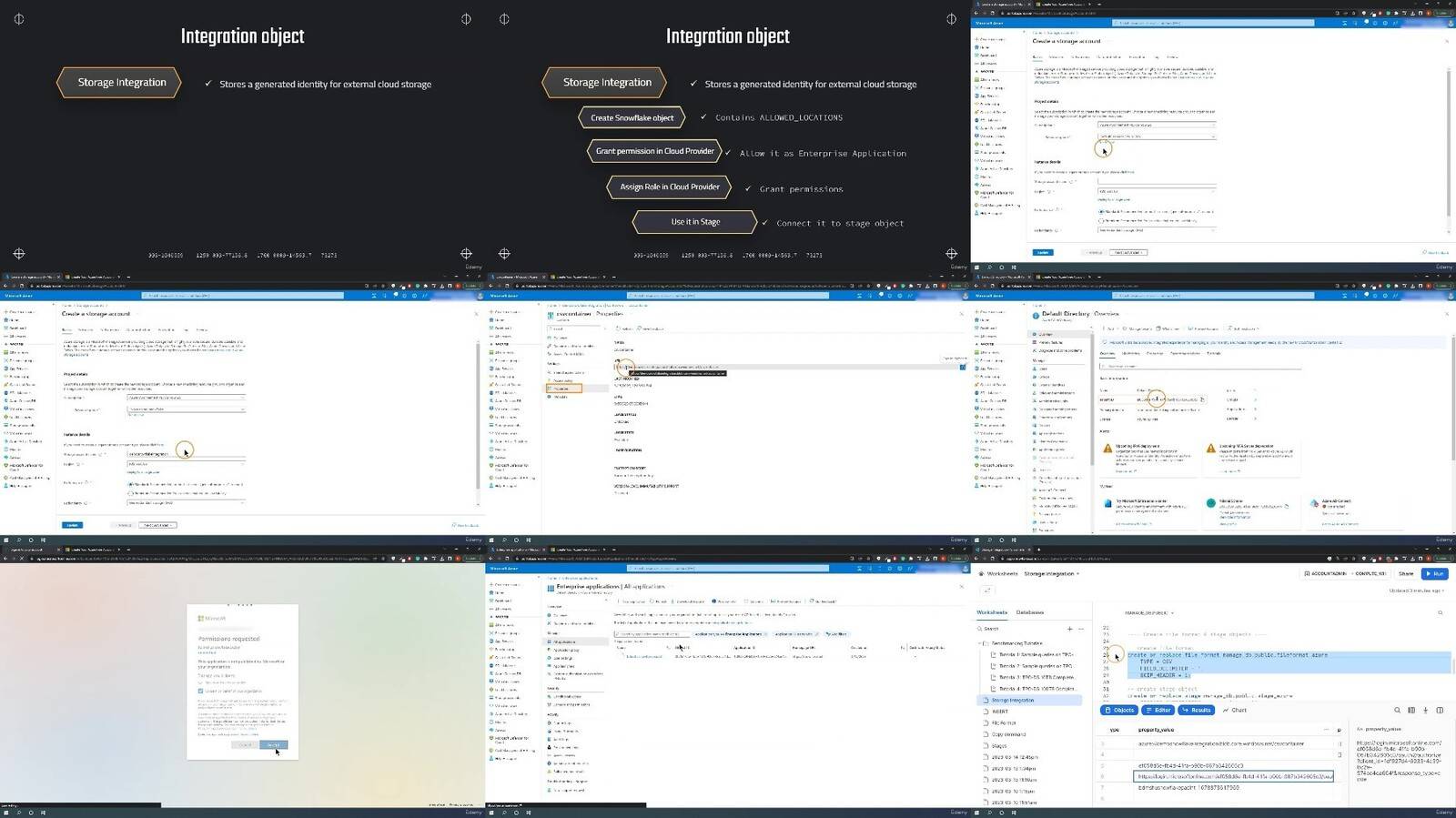Cancel the Microsoft permissions request
Image resolution: width=1456 pixels, height=818 pixels.
click(243, 745)
